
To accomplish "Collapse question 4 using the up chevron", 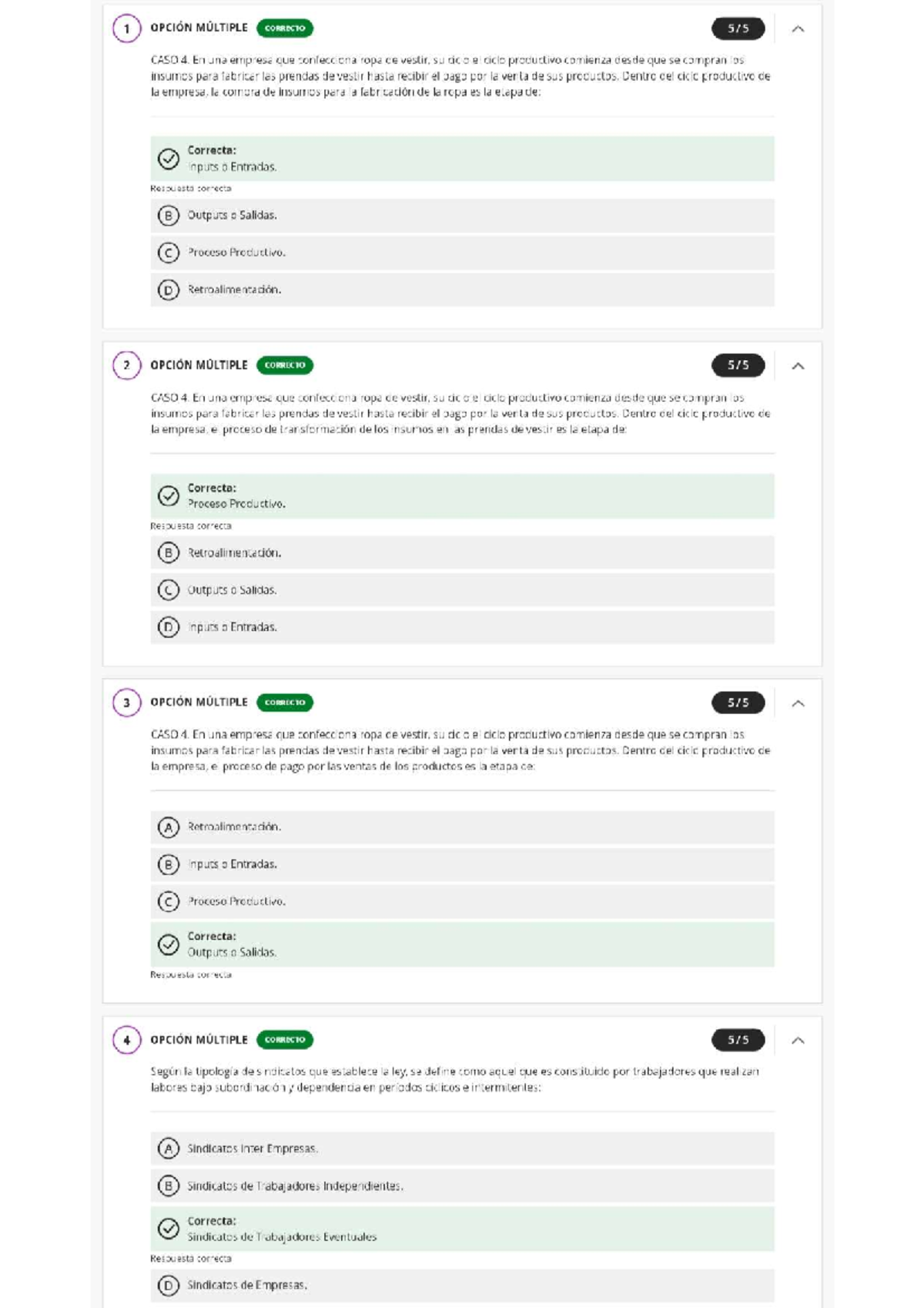I will coord(798,1041).
